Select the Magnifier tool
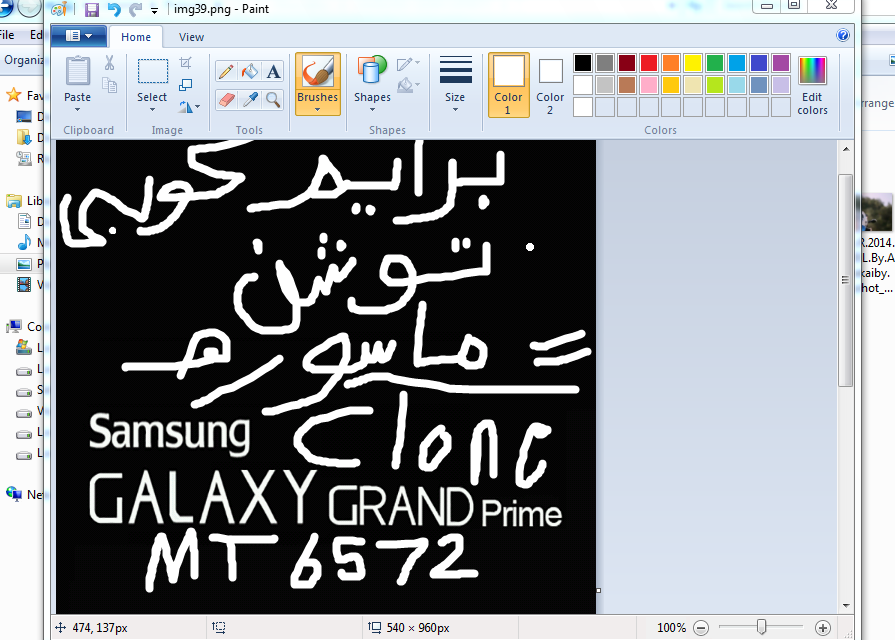 273,100
